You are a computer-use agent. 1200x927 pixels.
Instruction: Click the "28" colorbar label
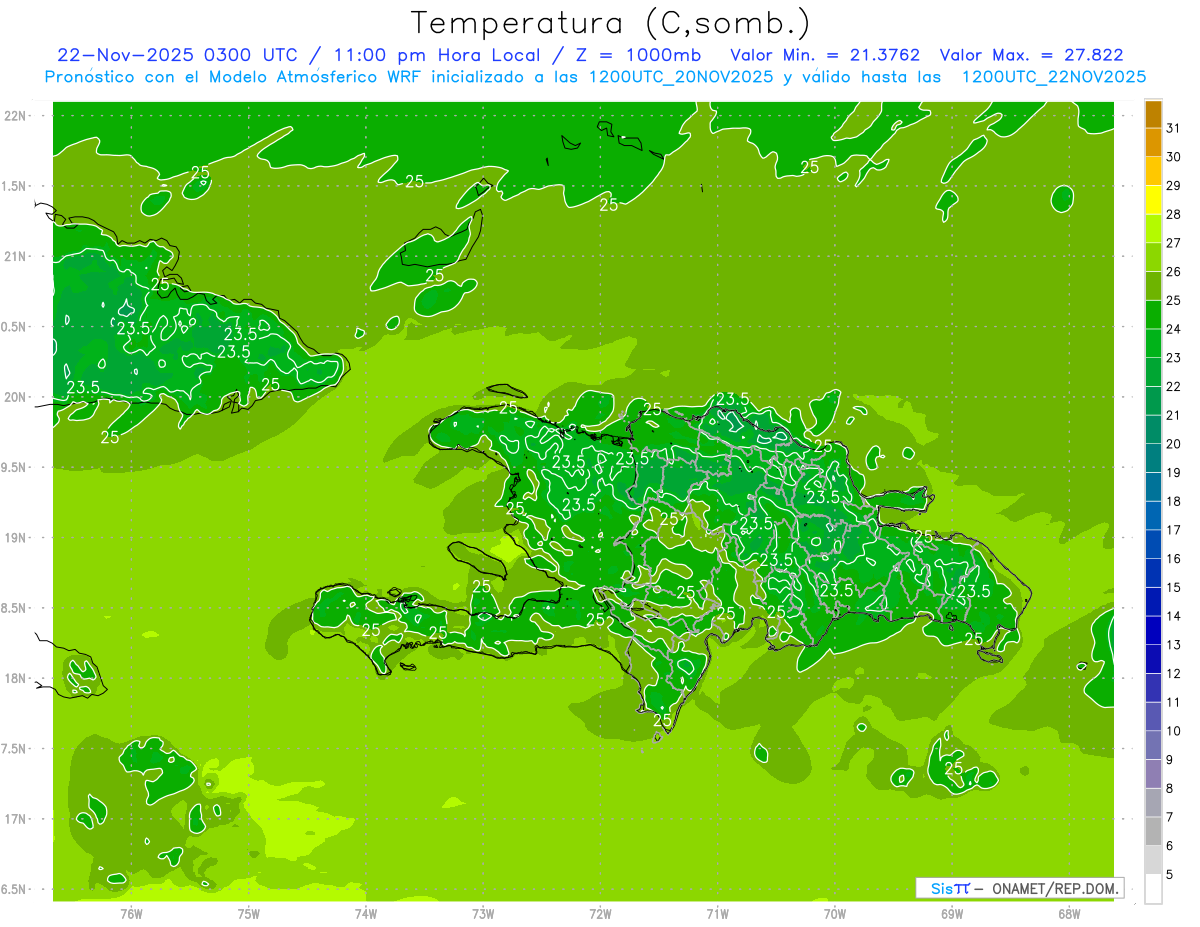click(x=1174, y=214)
